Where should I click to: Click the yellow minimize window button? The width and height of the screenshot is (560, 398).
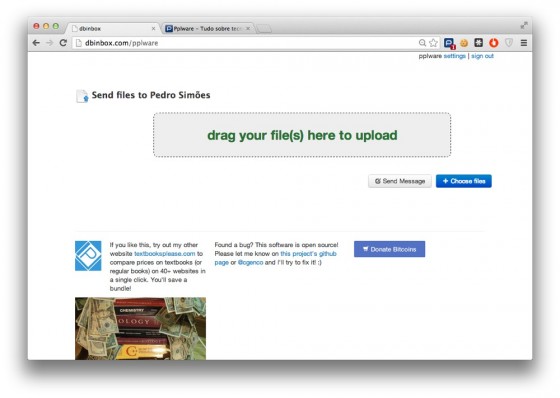(x=46, y=26)
